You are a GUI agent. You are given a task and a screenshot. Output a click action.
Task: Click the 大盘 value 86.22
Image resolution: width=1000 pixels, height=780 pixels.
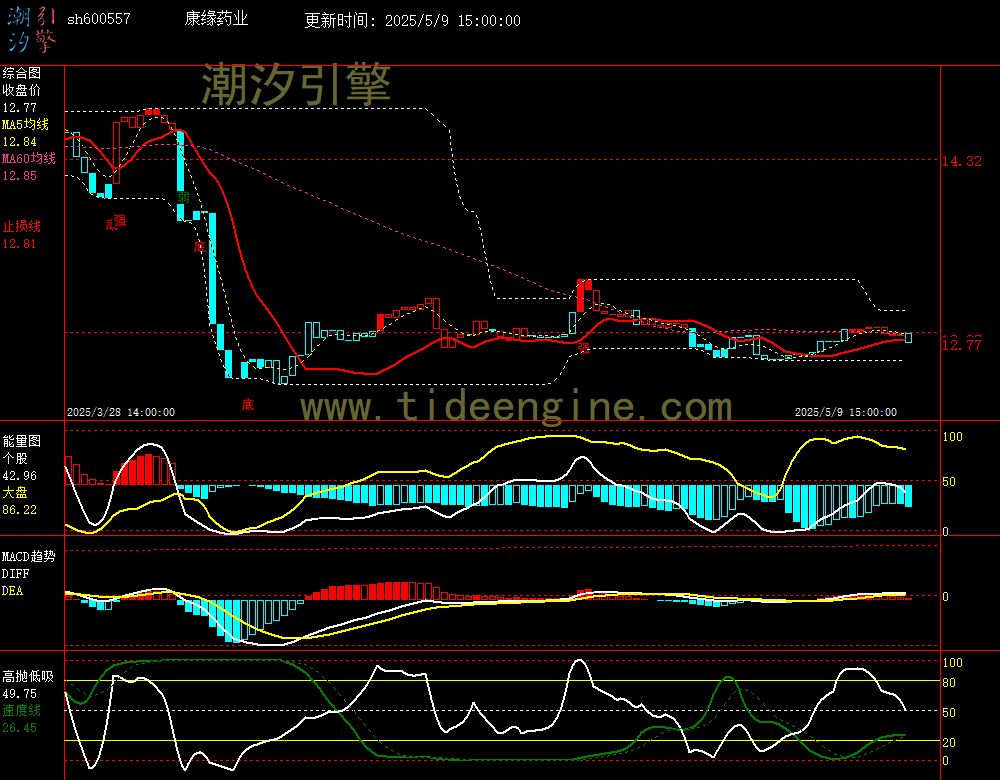[20, 510]
